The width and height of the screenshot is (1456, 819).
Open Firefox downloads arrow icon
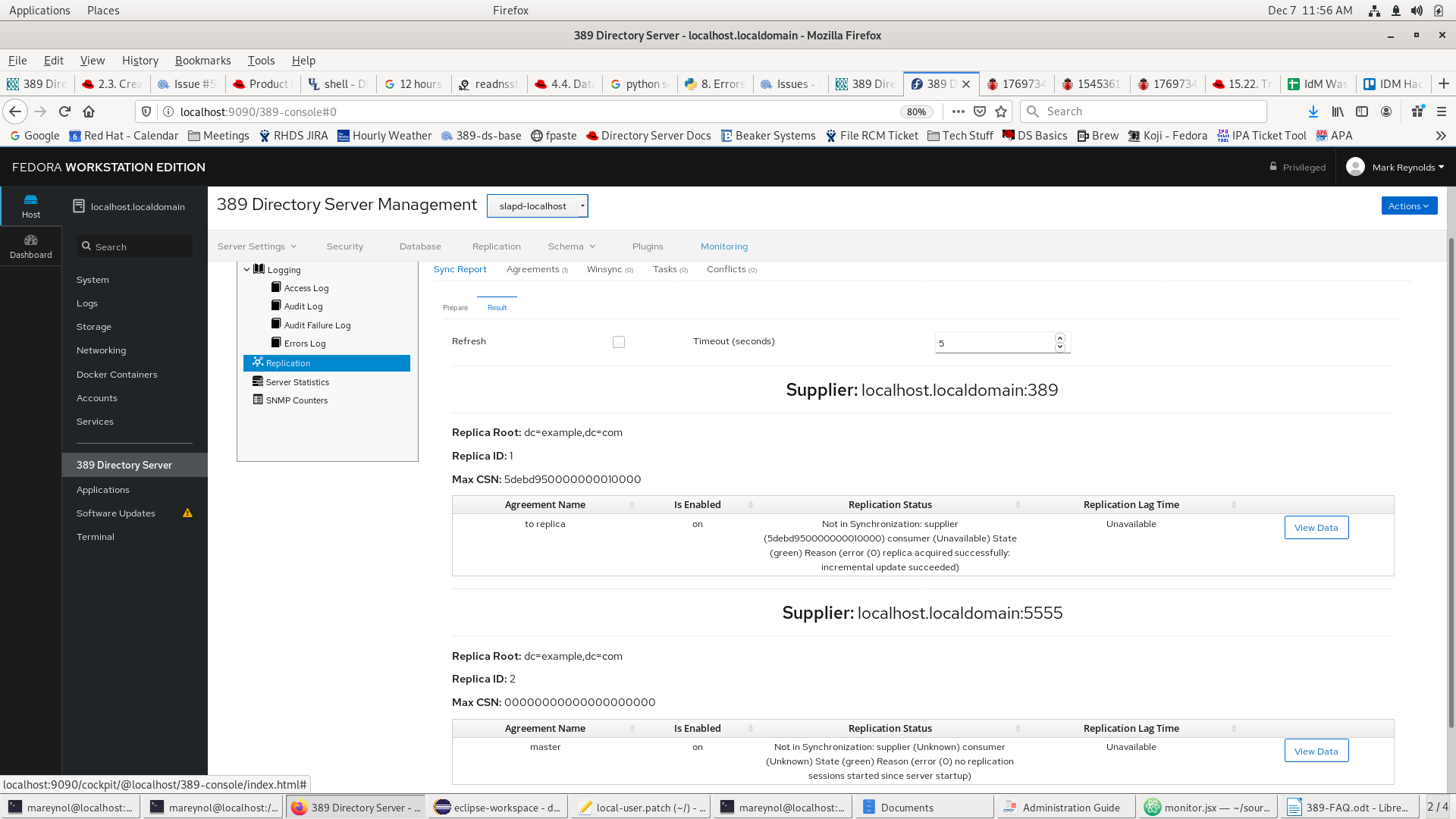coord(1313,111)
